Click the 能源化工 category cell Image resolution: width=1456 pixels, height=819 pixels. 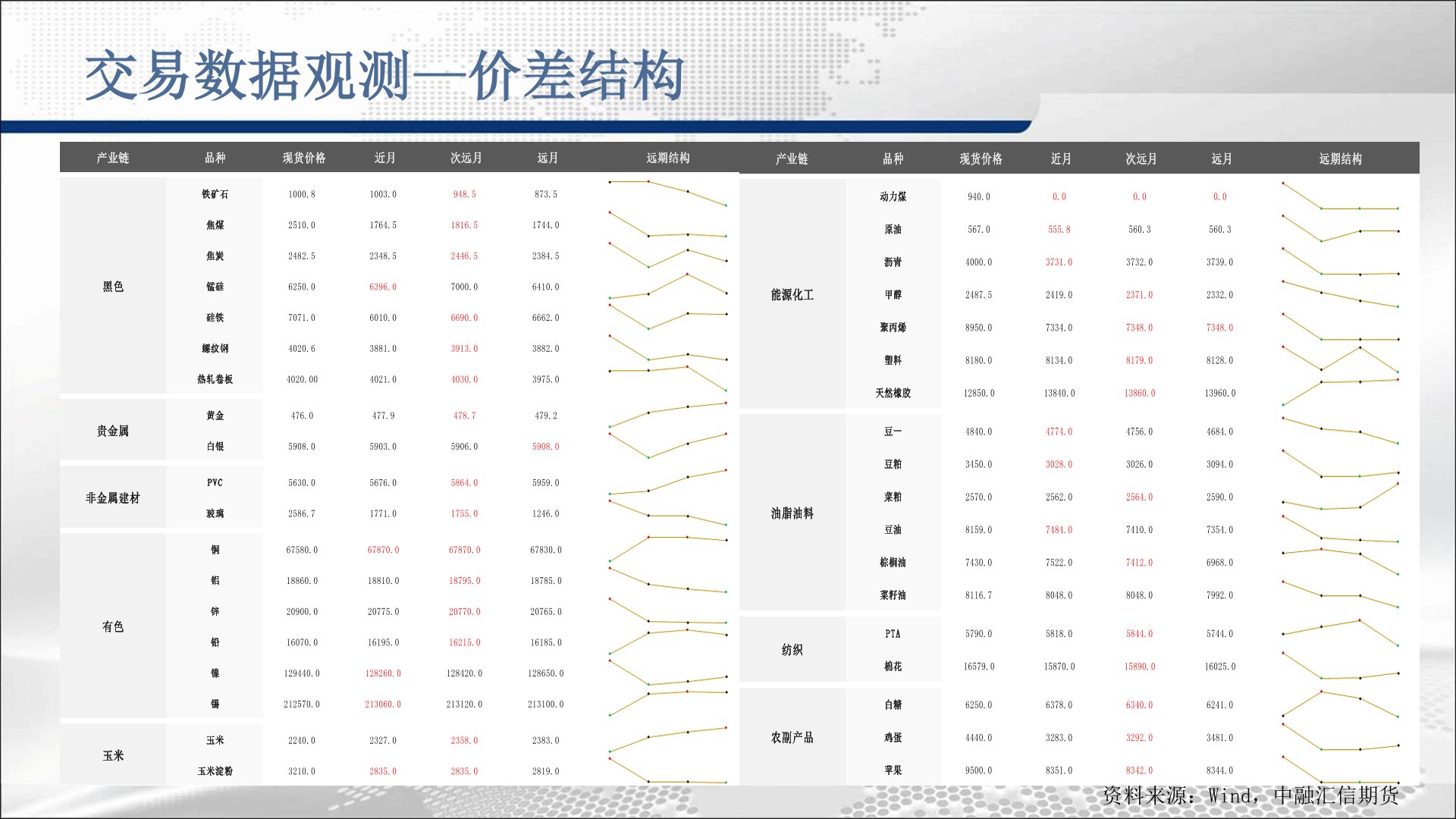[792, 294]
